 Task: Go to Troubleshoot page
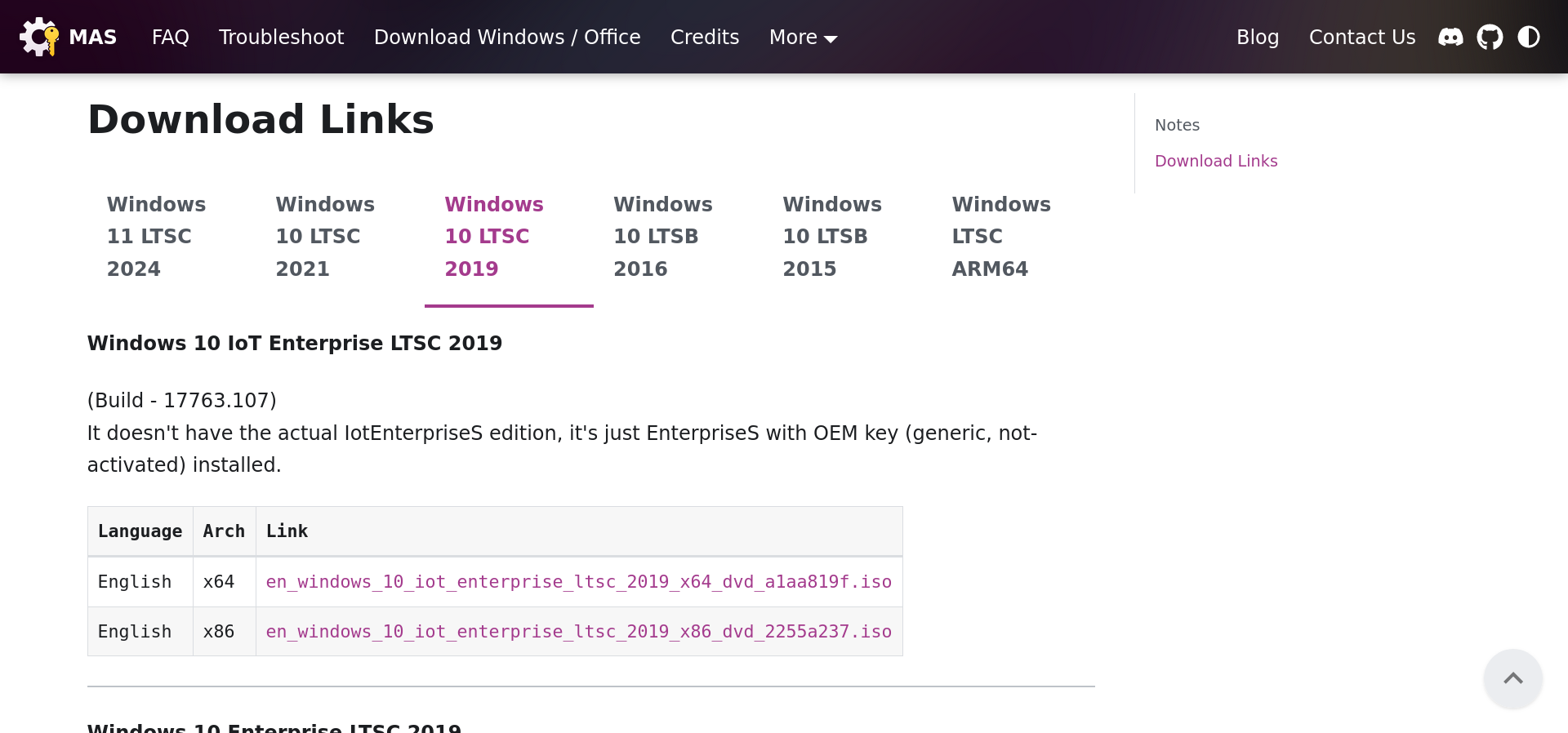(281, 38)
